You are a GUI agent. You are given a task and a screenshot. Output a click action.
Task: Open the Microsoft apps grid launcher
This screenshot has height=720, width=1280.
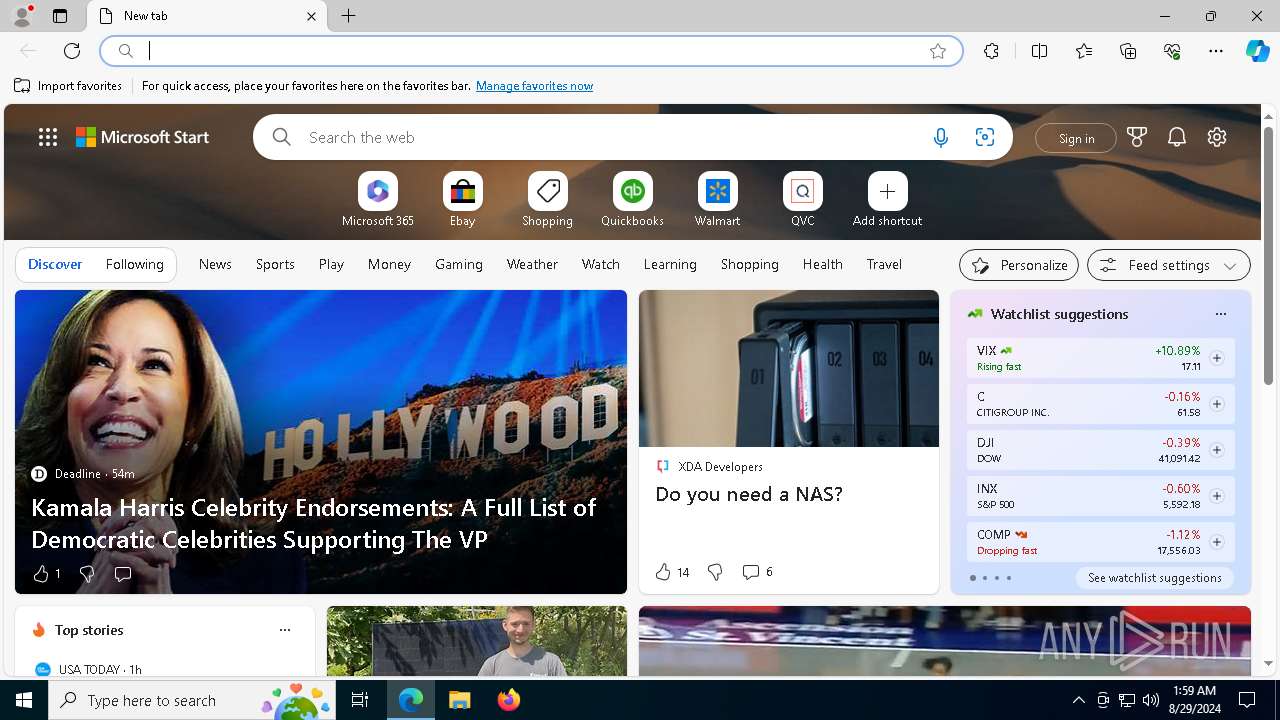click(x=48, y=137)
